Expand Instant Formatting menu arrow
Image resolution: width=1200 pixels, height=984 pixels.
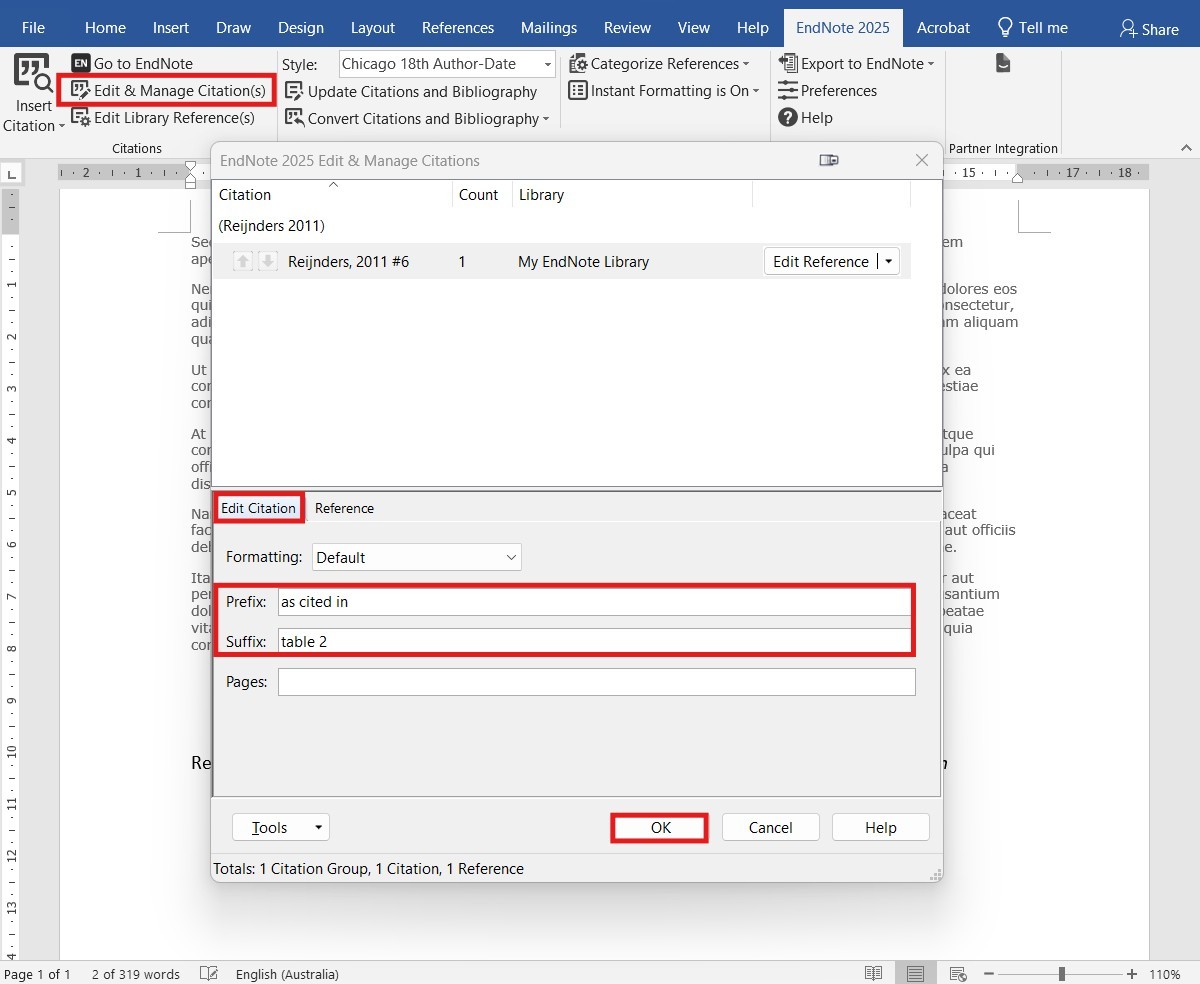click(x=756, y=91)
